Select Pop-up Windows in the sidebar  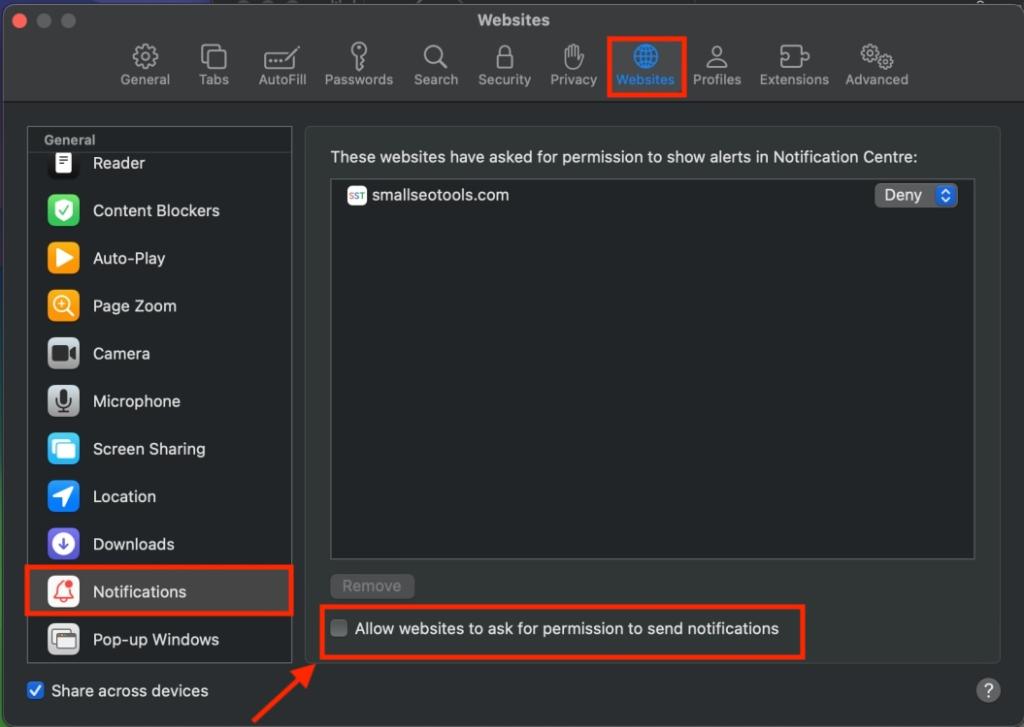click(x=155, y=640)
